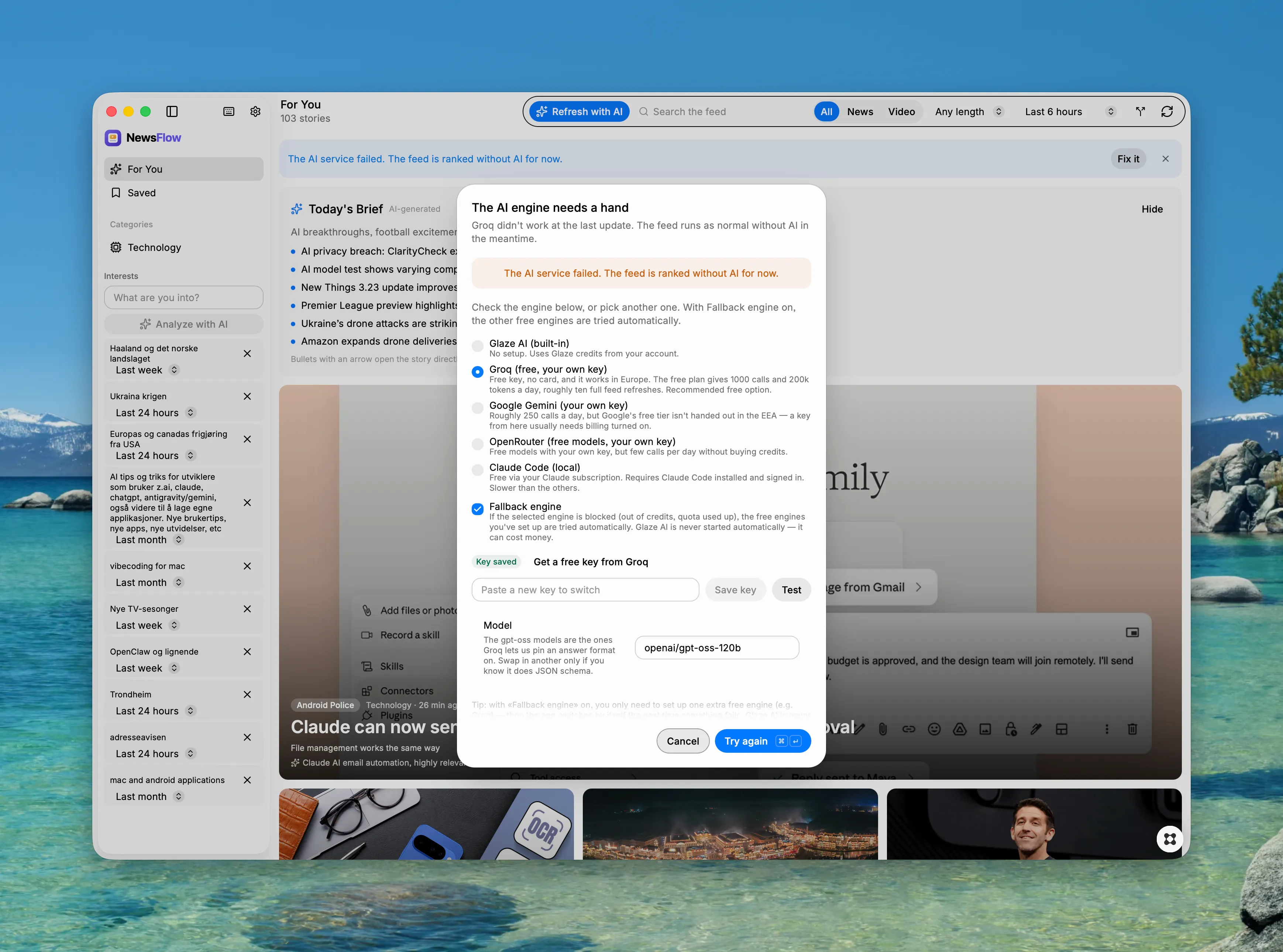Switch to the News filter tab
Image resolution: width=1283 pixels, height=952 pixels.
pos(860,112)
